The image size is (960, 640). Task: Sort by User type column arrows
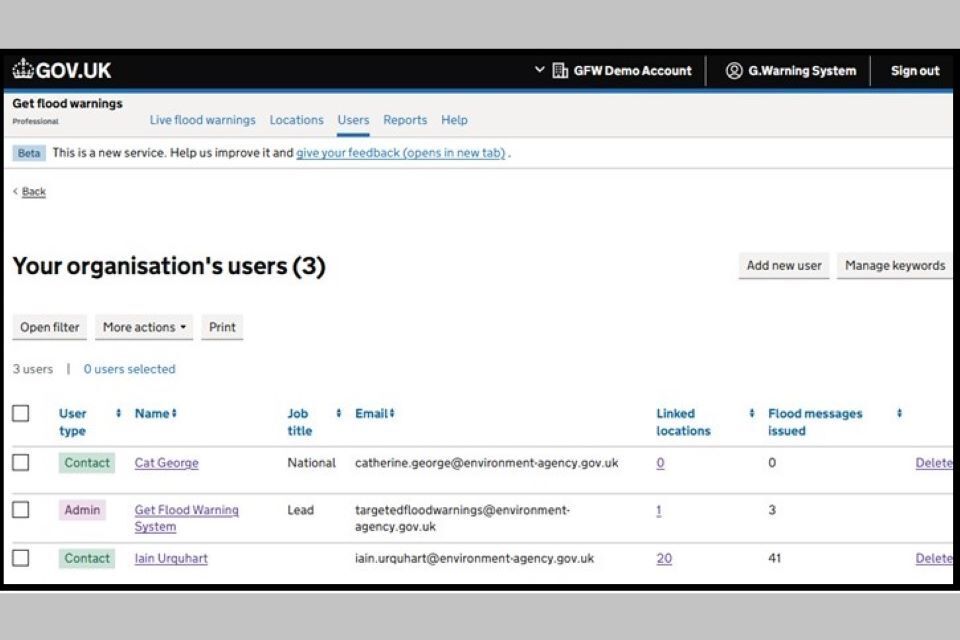coord(119,414)
